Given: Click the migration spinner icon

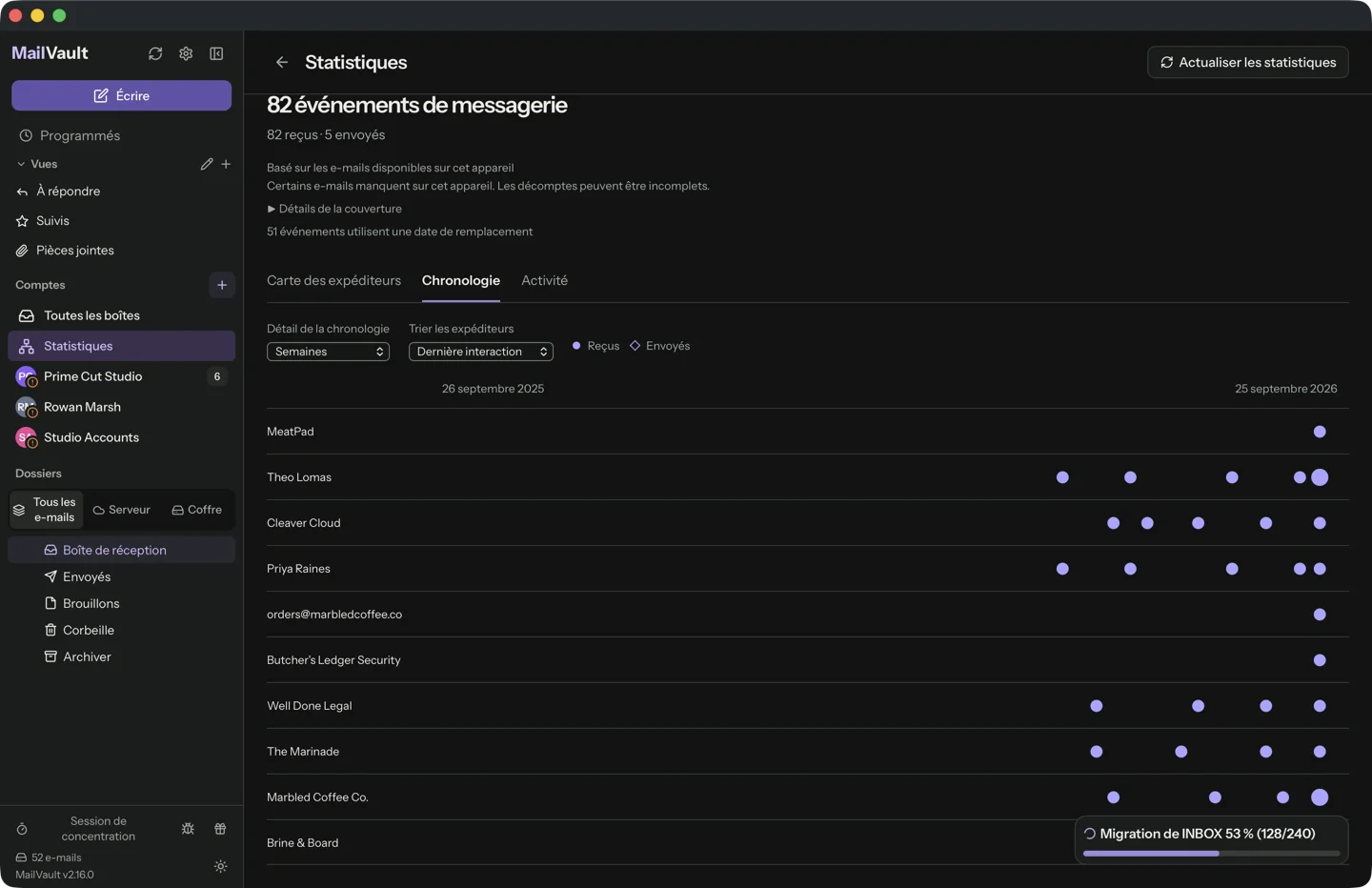Looking at the screenshot, I should (x=1090, y=834).
